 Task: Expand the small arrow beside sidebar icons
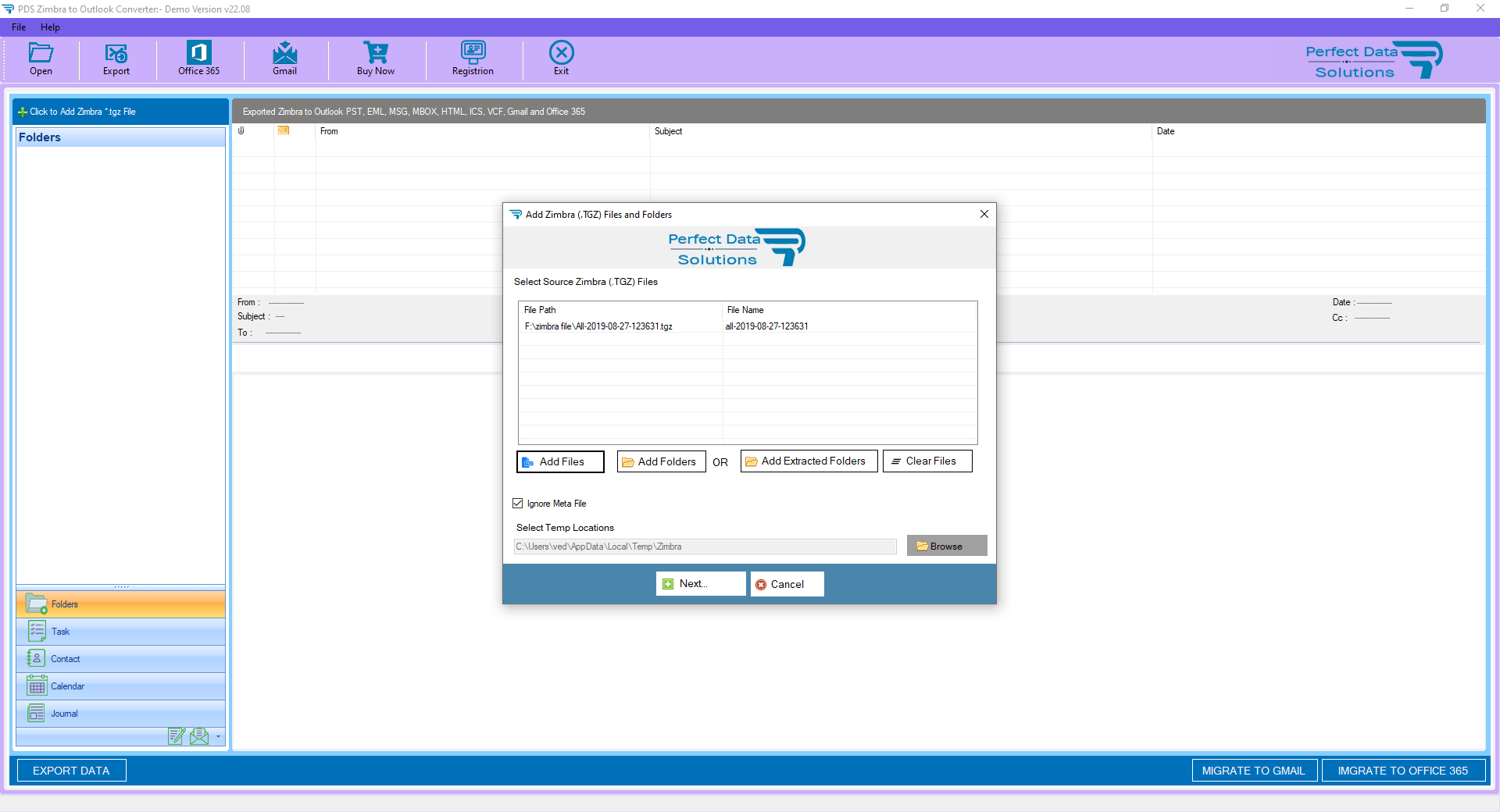(x=218, y=736)
